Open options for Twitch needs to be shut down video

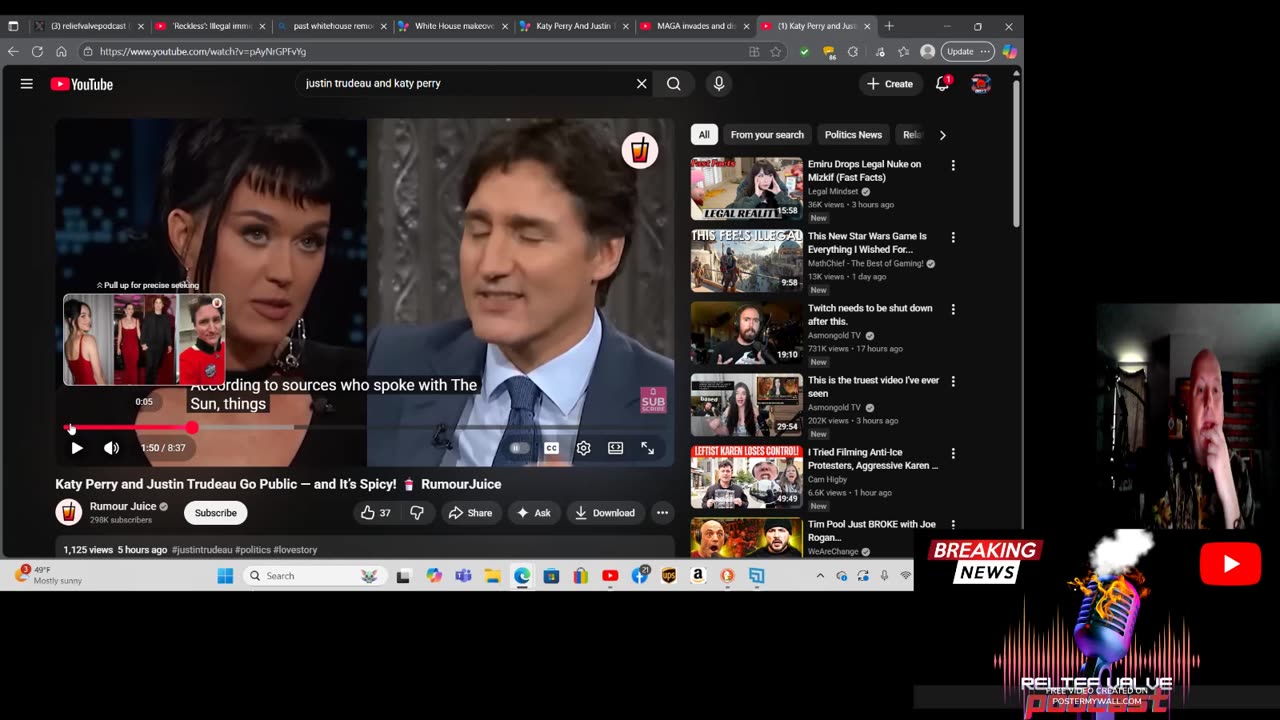pos(953,309)
